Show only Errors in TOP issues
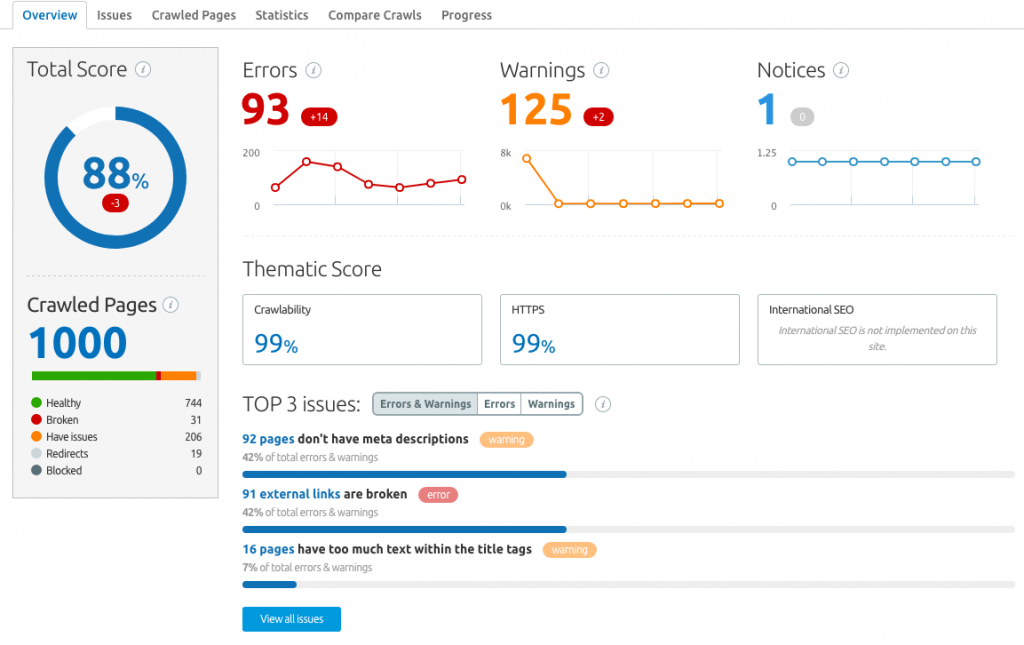Screen dimensions: 1024x645 tap(499, 404)
